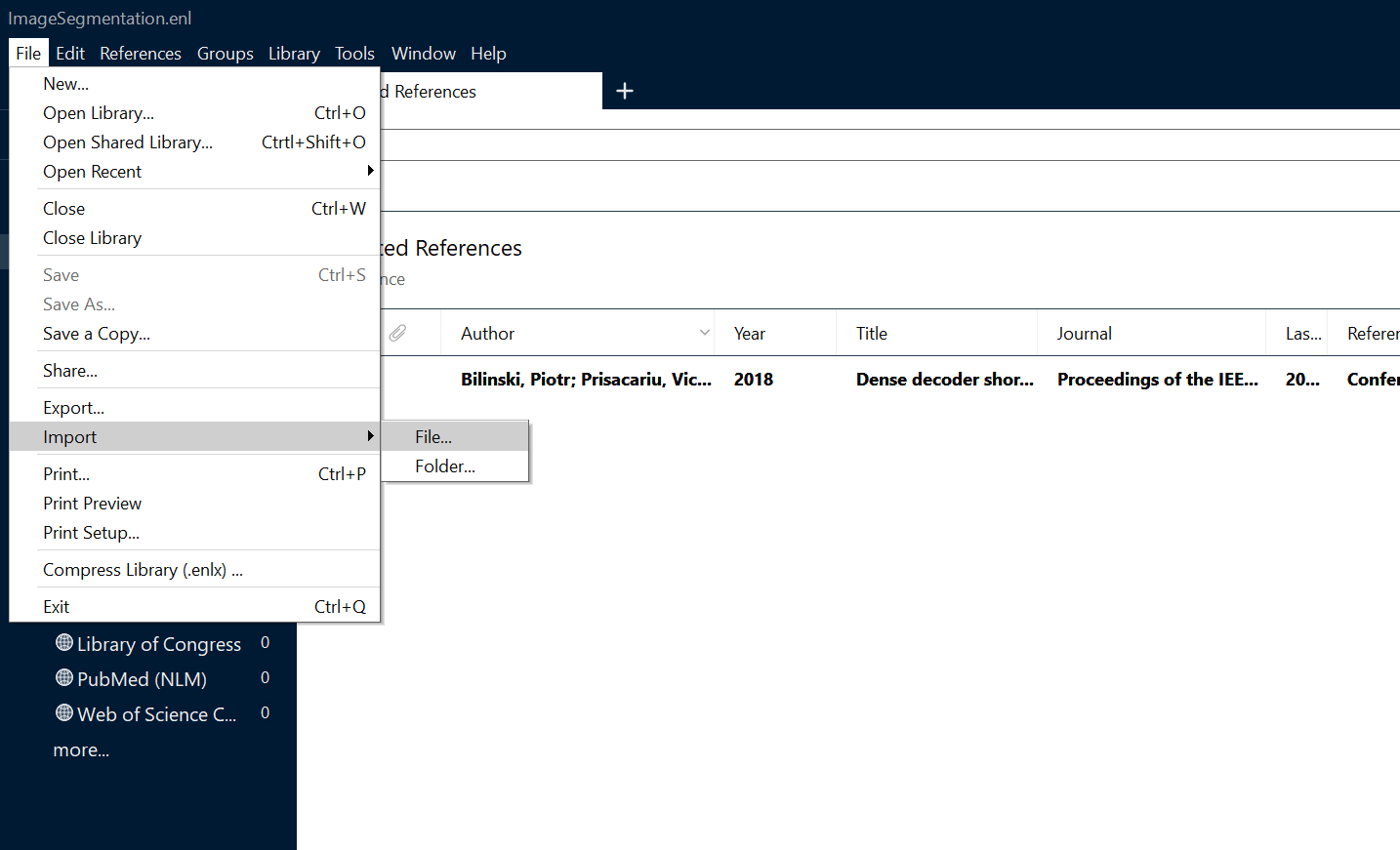The width and height of the screenshot is (1400, 850).
Task: Open the References menu
Action: tap(141, 54)
